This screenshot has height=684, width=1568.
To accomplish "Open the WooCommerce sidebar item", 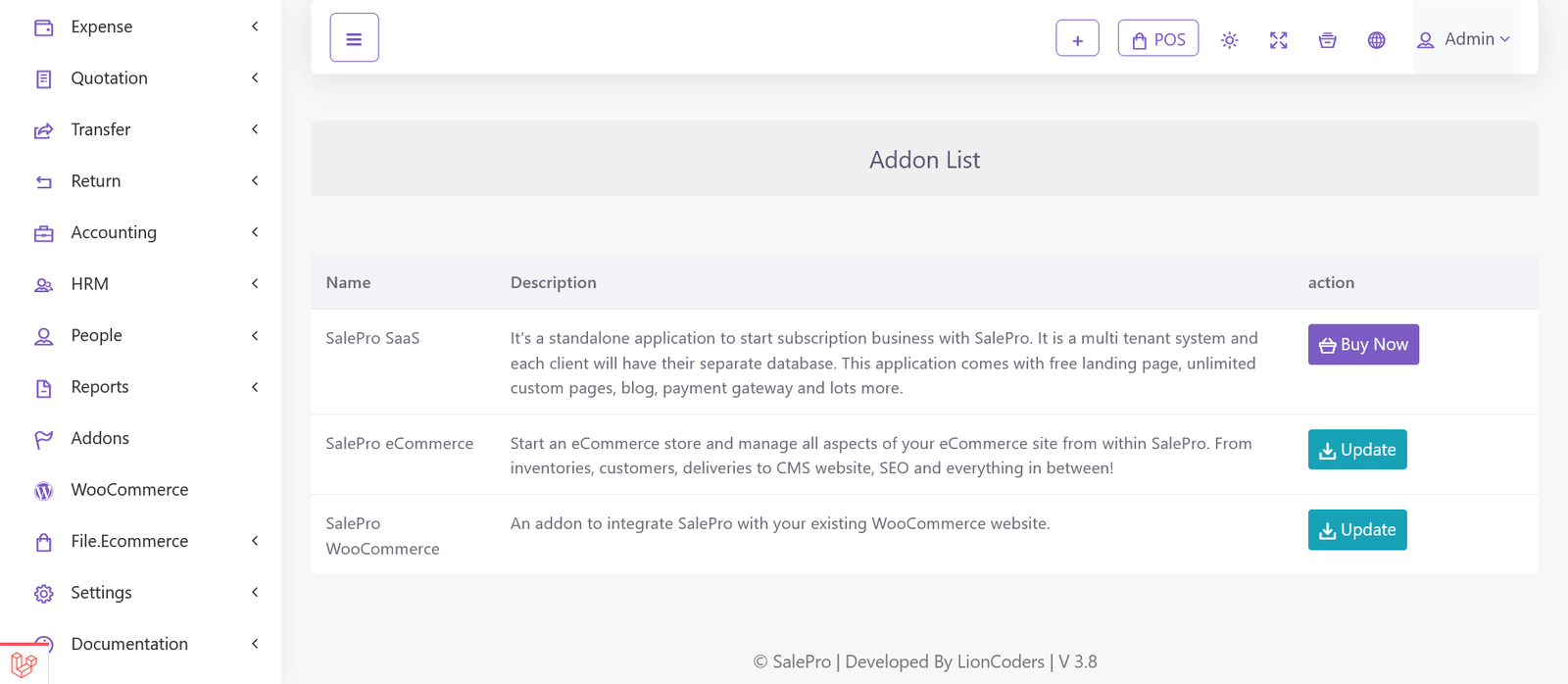I will 128,490.
